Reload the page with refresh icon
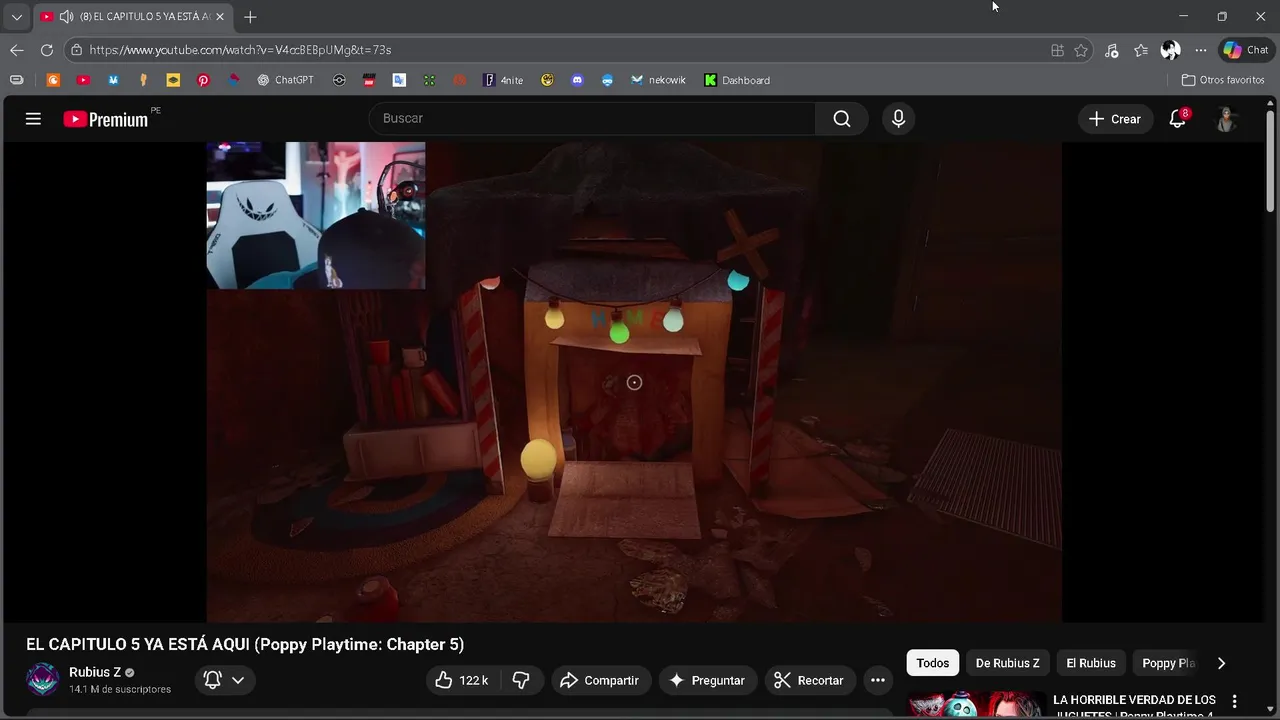This screenshot has width=1280, height=720. 47,50
